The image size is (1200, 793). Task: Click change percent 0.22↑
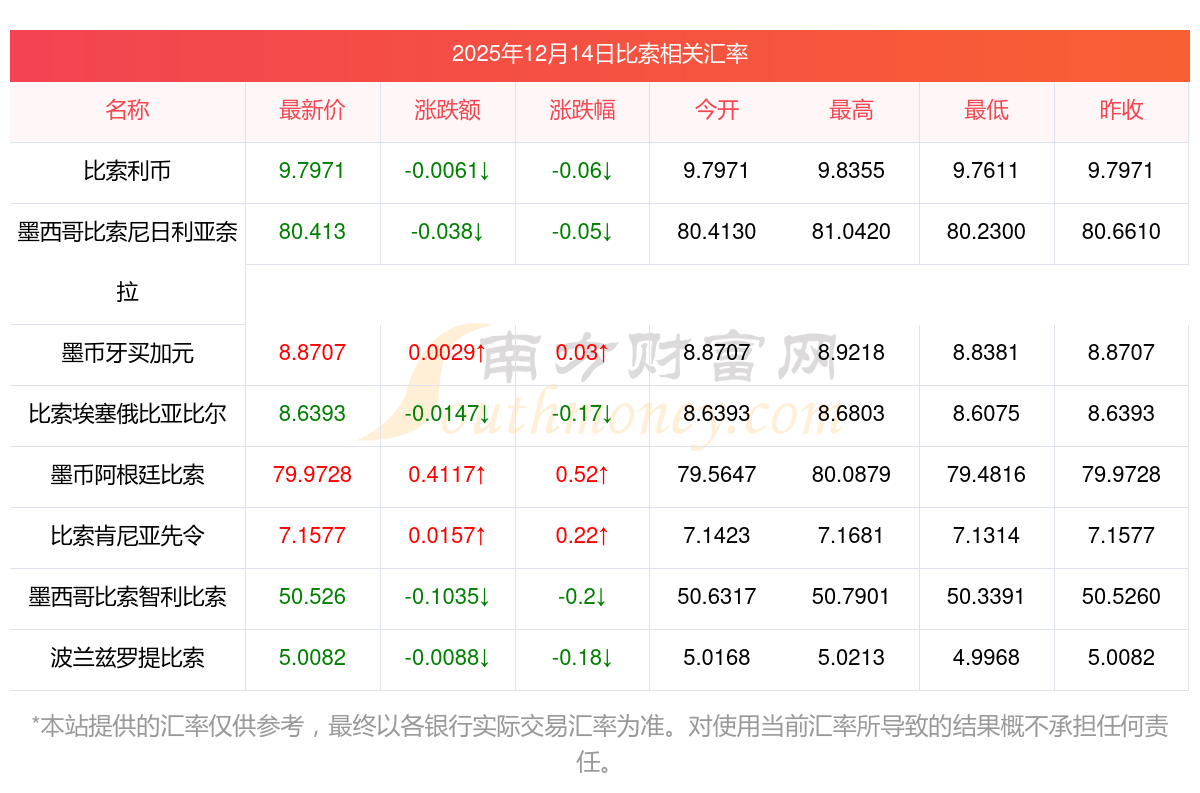[582, 536]
